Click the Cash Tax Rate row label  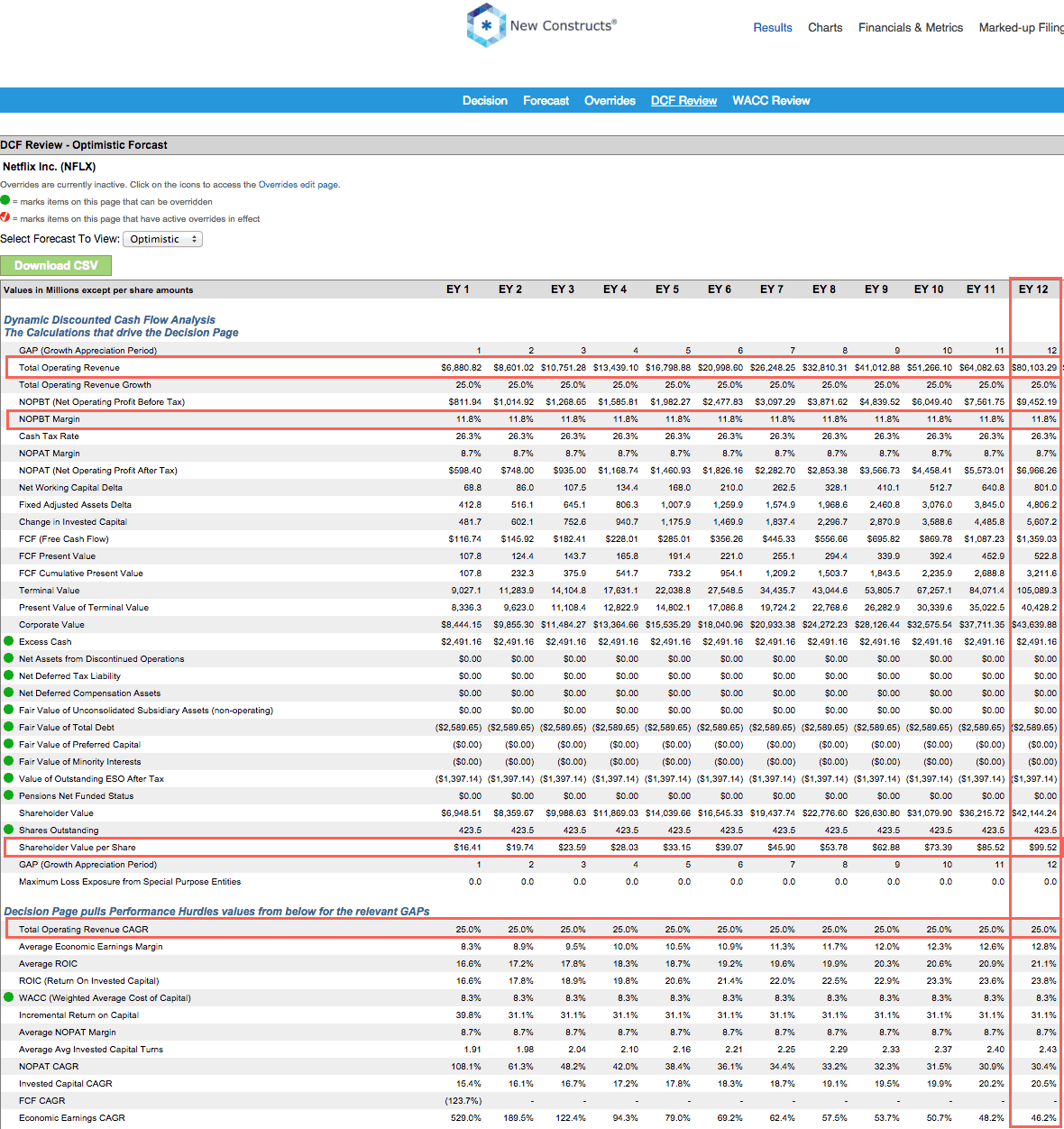click(x=49, y=436)
